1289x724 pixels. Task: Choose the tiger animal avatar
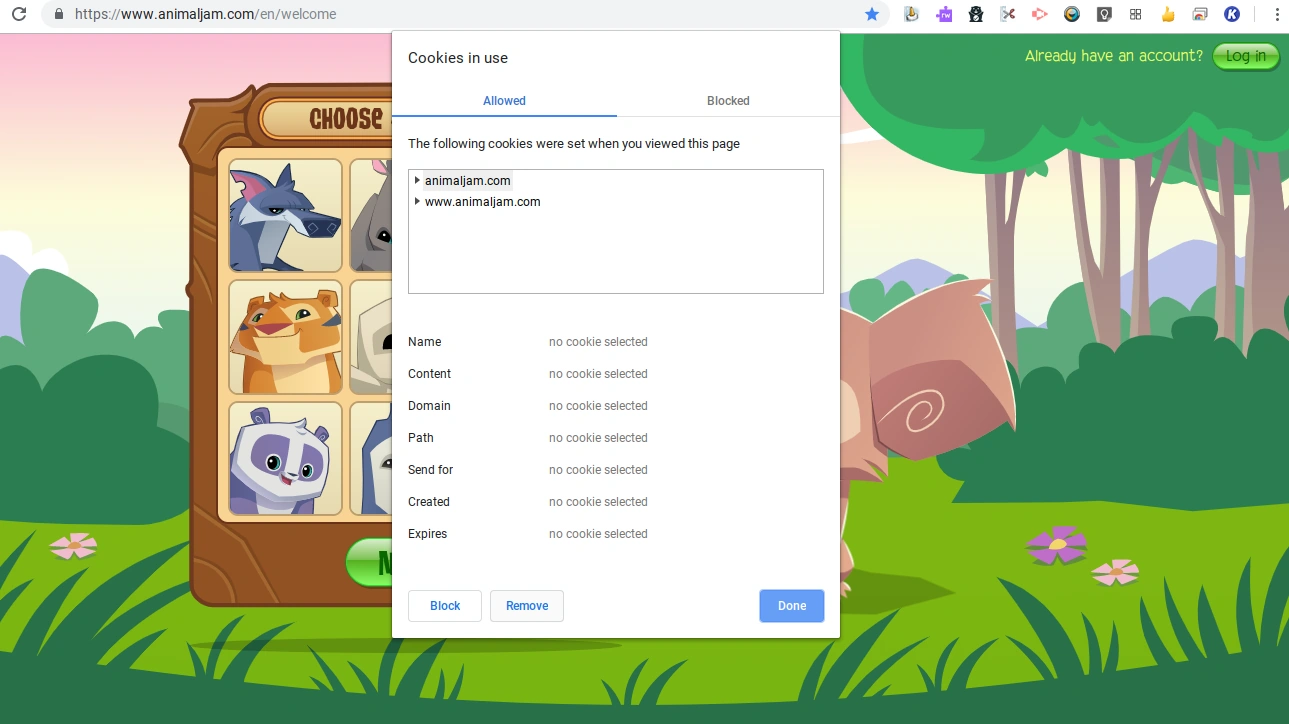(x=286, y=337)
